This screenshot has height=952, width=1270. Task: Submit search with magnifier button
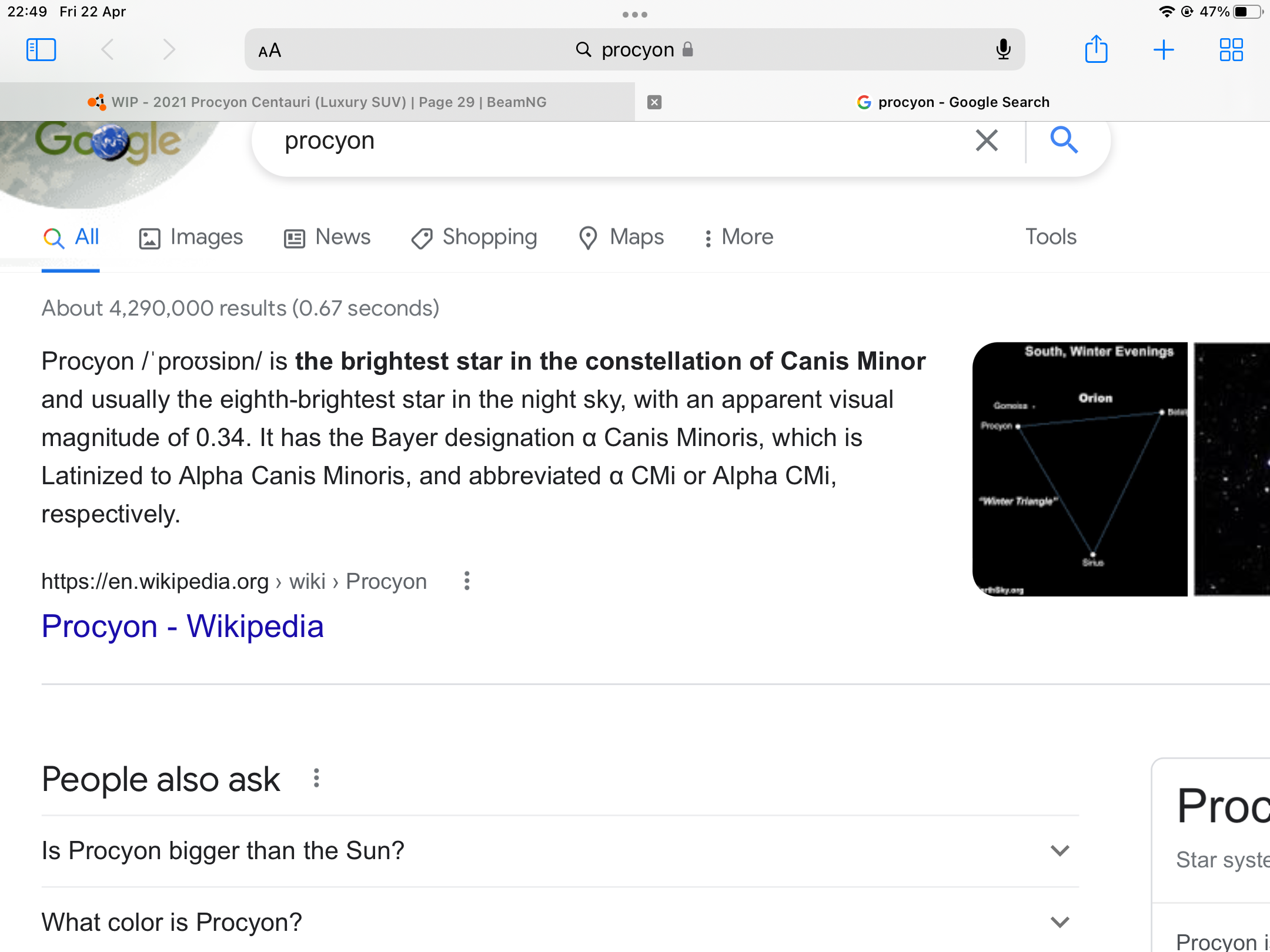click(x=1064, y=140)
